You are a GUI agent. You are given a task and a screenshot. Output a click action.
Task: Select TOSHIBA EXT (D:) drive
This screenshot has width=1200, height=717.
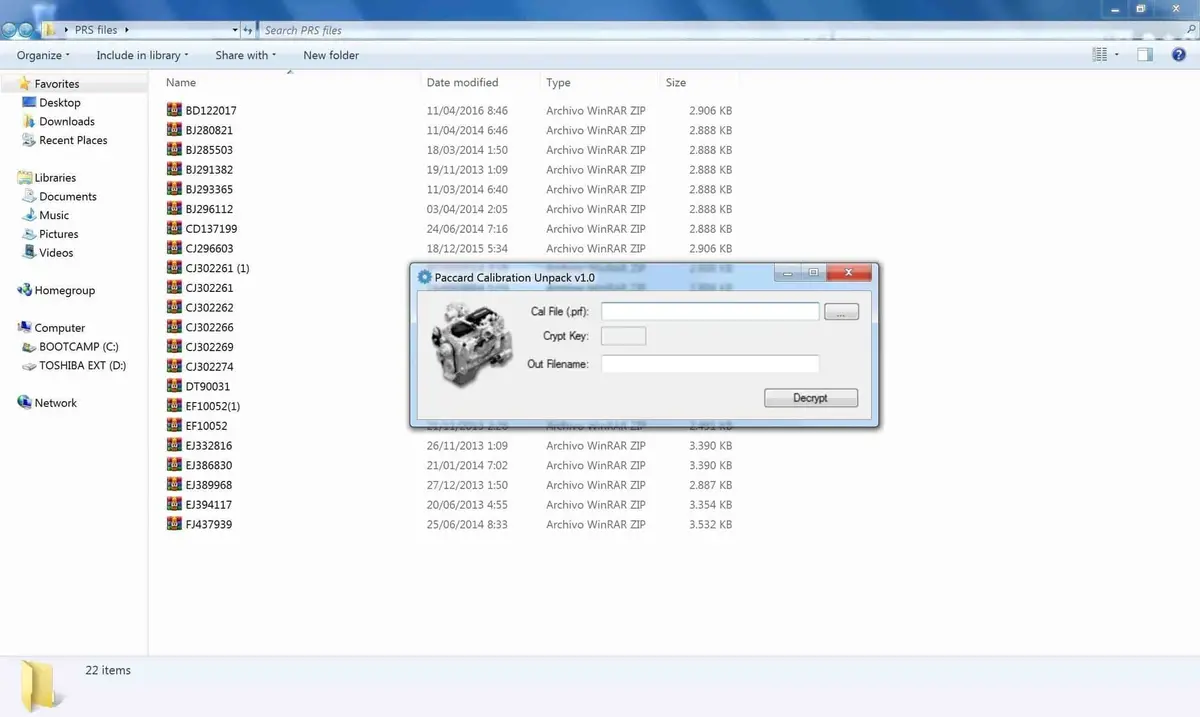pos(82,366)
